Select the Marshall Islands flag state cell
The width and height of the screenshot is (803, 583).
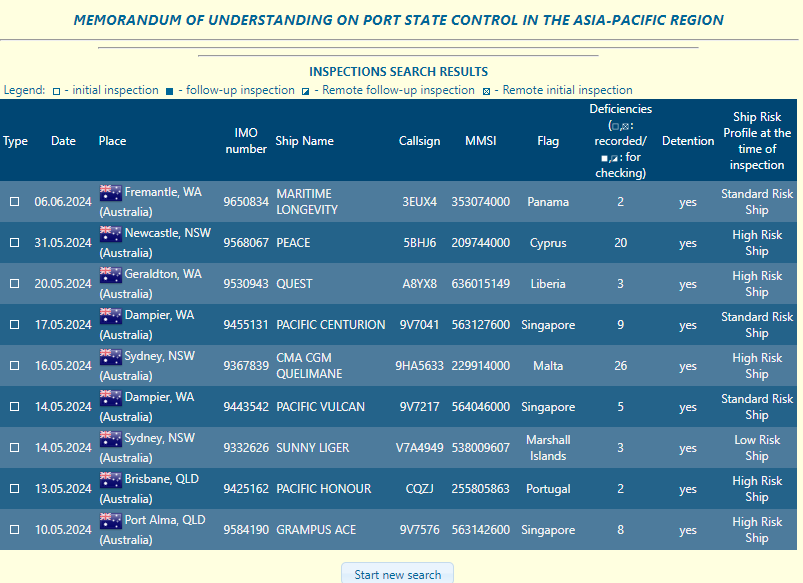548,447
